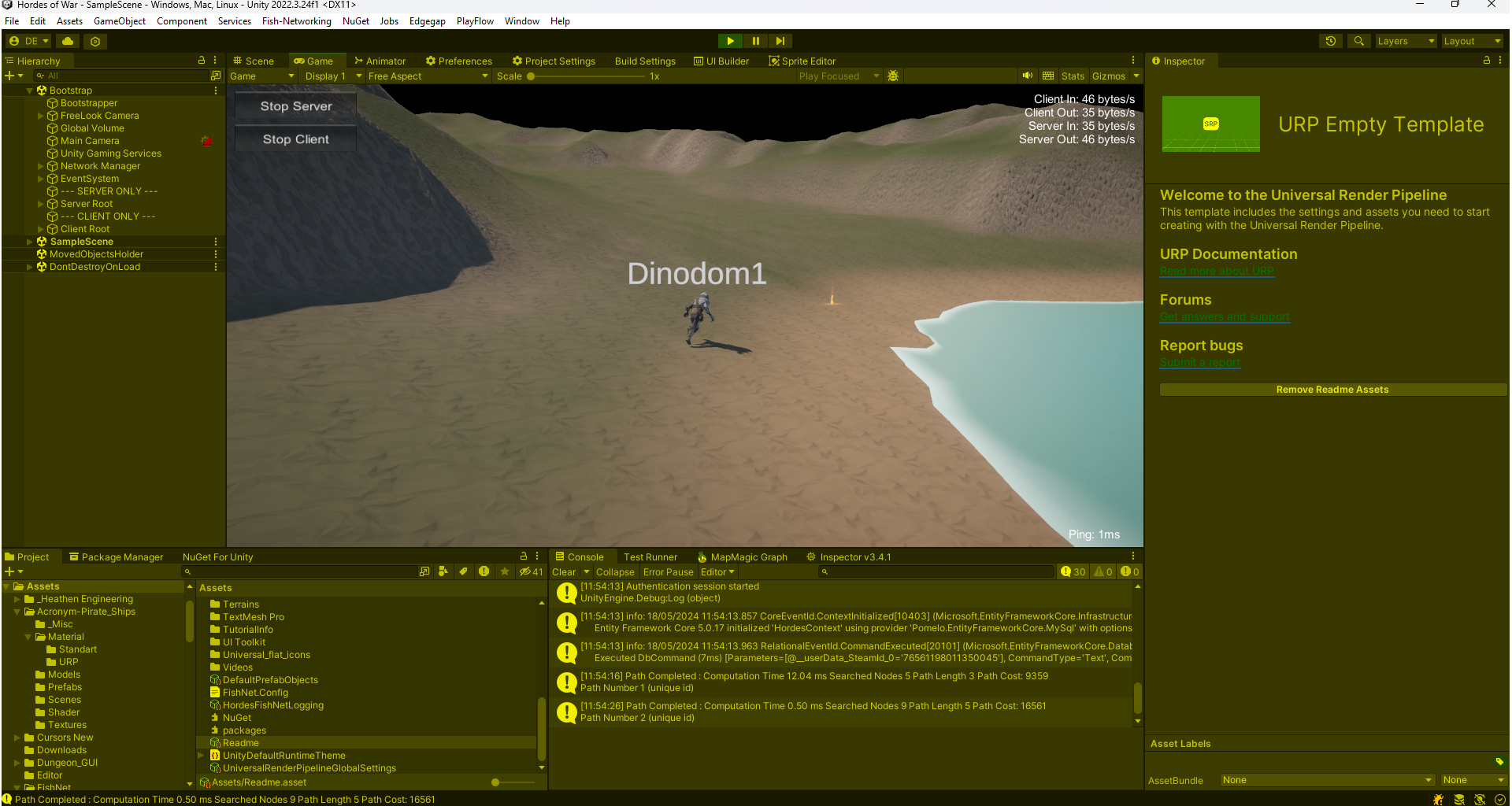Click Remove Readme Assets
1512x806 pixels.
pyautogui.click(x=1332, y=389)
